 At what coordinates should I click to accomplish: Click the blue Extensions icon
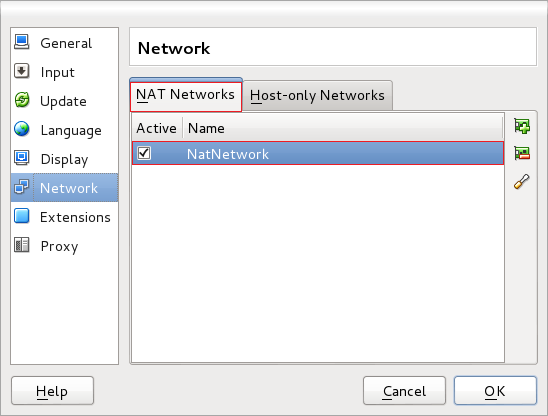[22, 216]
